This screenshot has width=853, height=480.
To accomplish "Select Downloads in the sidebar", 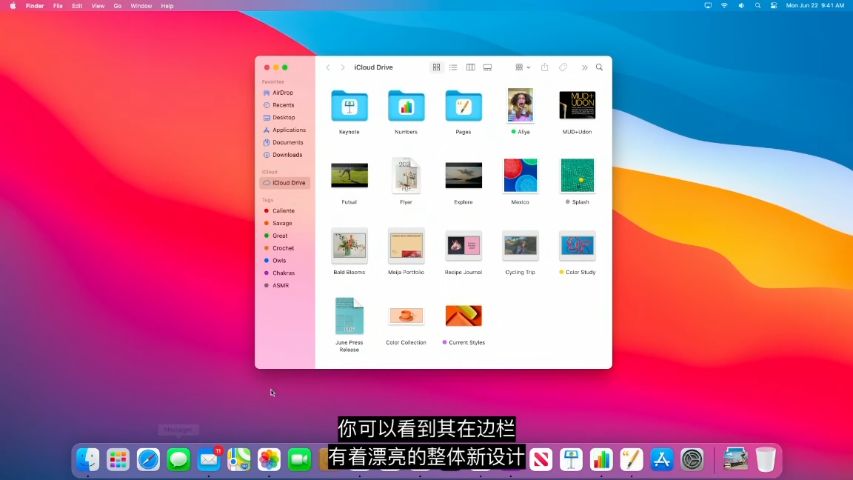I will (286, 155).
